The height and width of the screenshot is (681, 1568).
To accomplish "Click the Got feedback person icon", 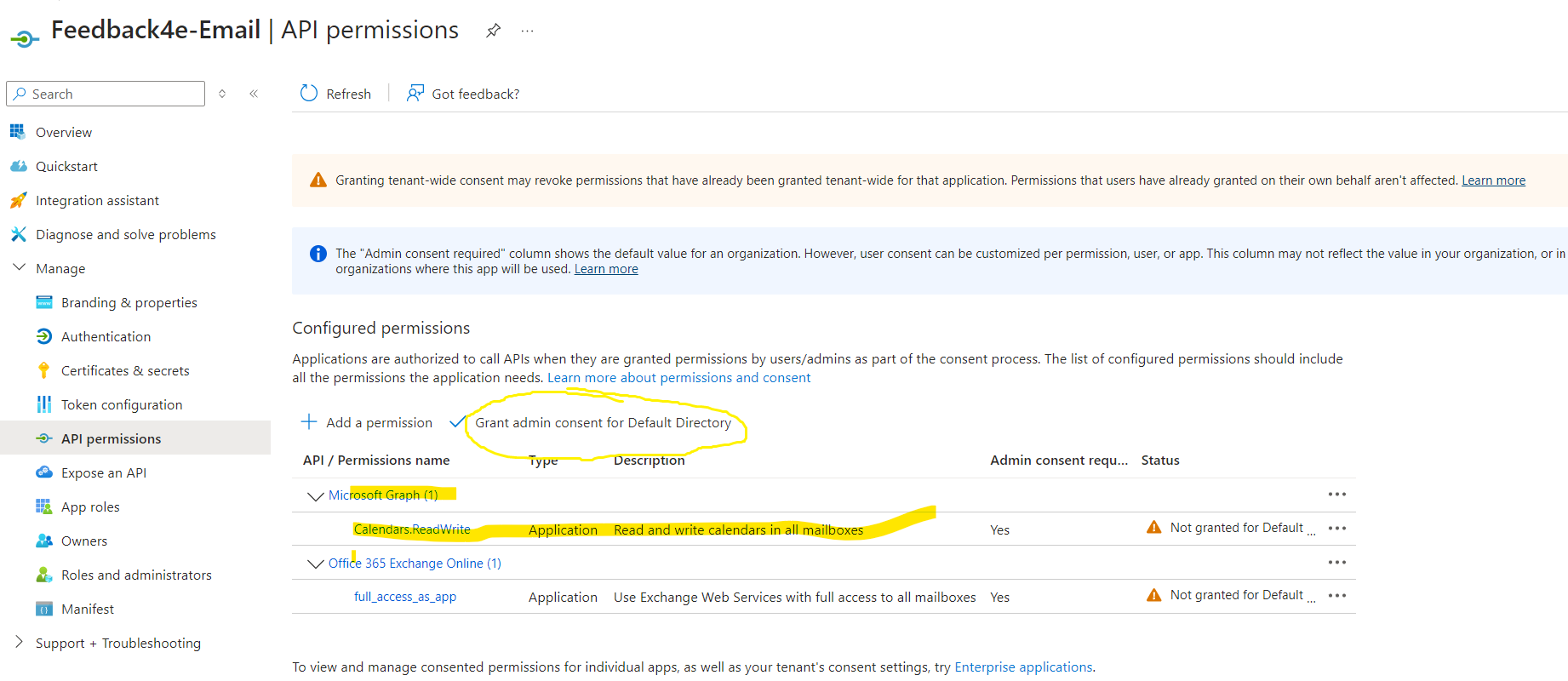I will 415,94.
